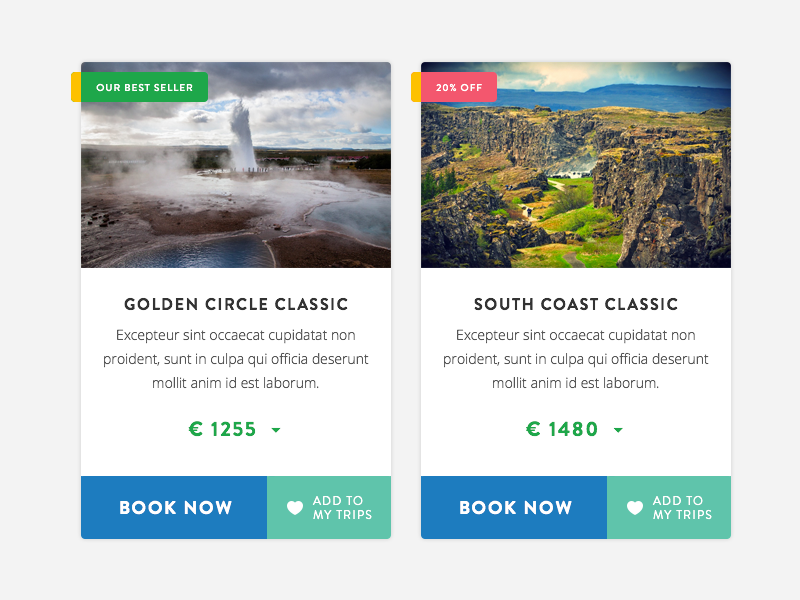Screen dimensions: 800x600
Task: Click the heart icon on Golden Circle card
Action: click(x=295, y=507)
